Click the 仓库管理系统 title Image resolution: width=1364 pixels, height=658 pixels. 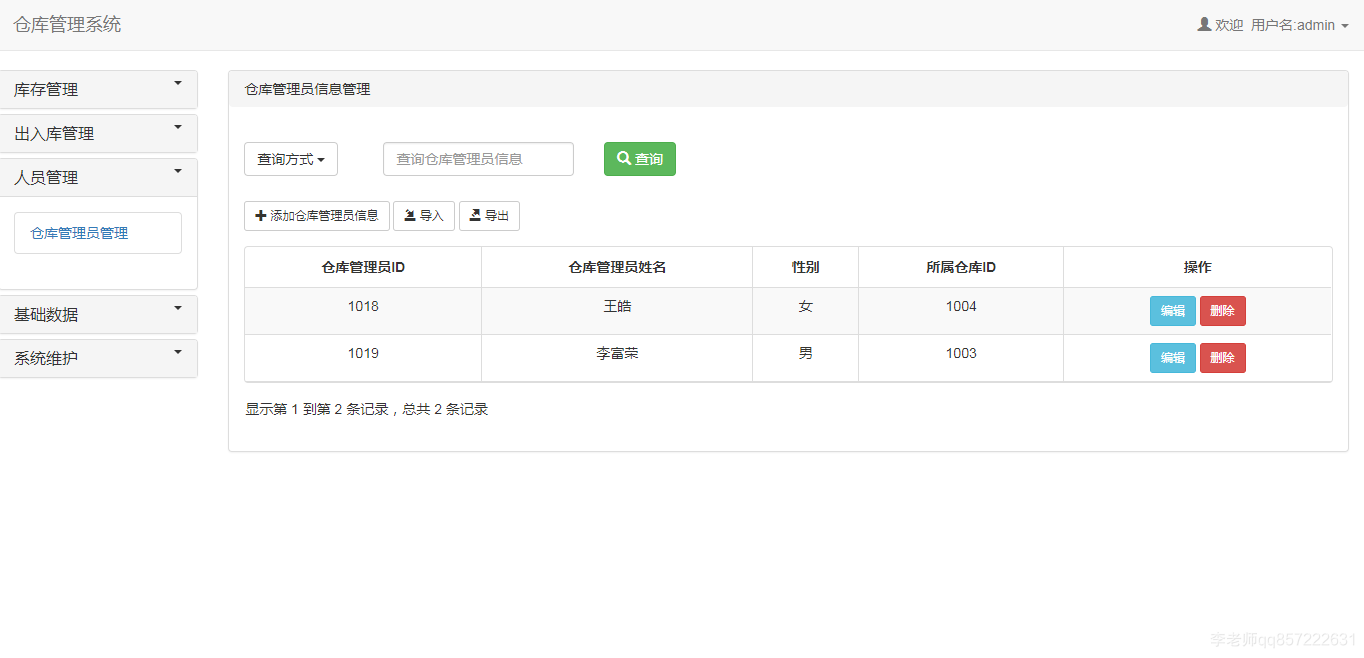(x=66, y=24)
